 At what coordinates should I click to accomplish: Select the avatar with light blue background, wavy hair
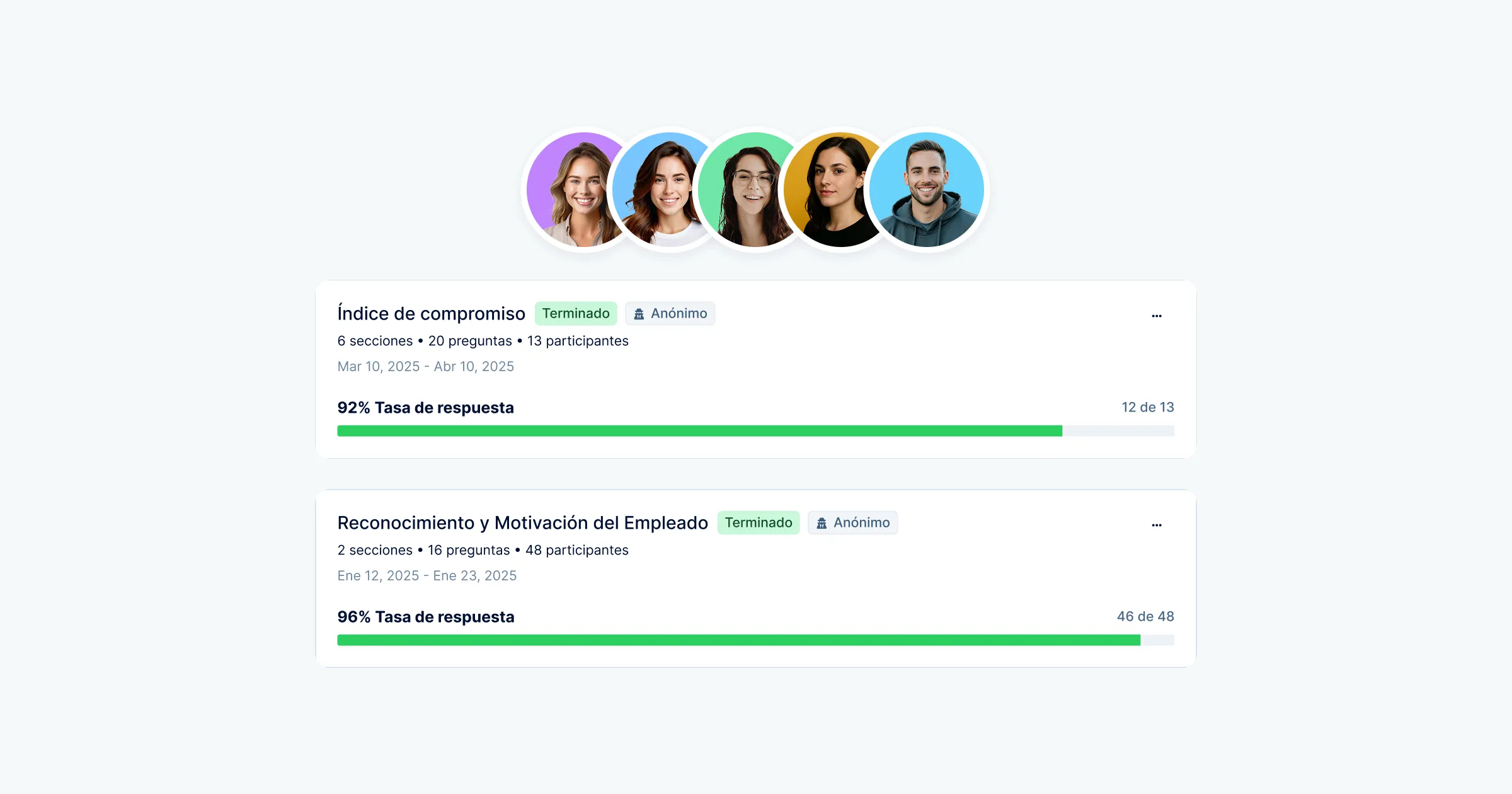coord(655,190)
